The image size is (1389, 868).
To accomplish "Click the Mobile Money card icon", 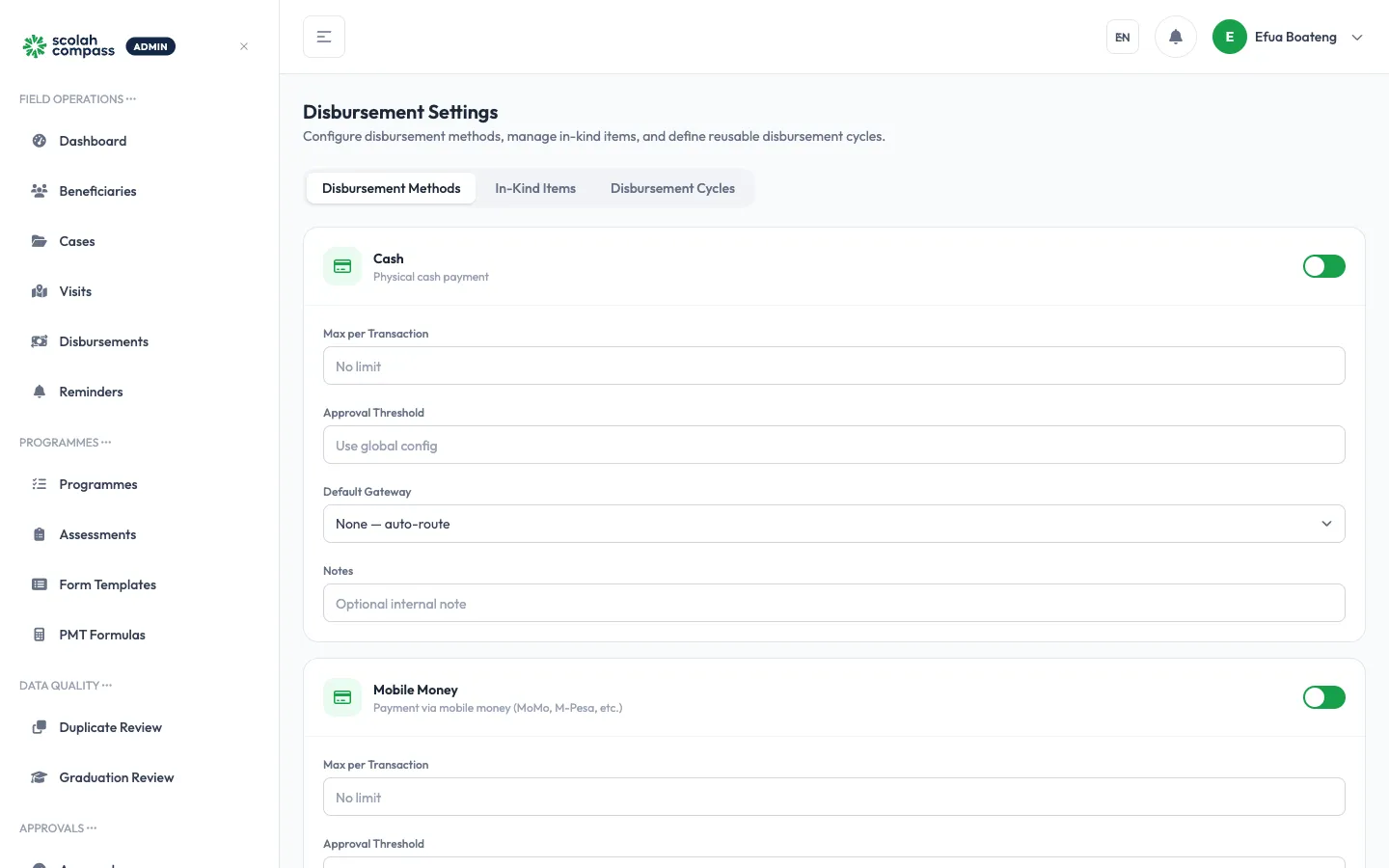I will (342, 697).
